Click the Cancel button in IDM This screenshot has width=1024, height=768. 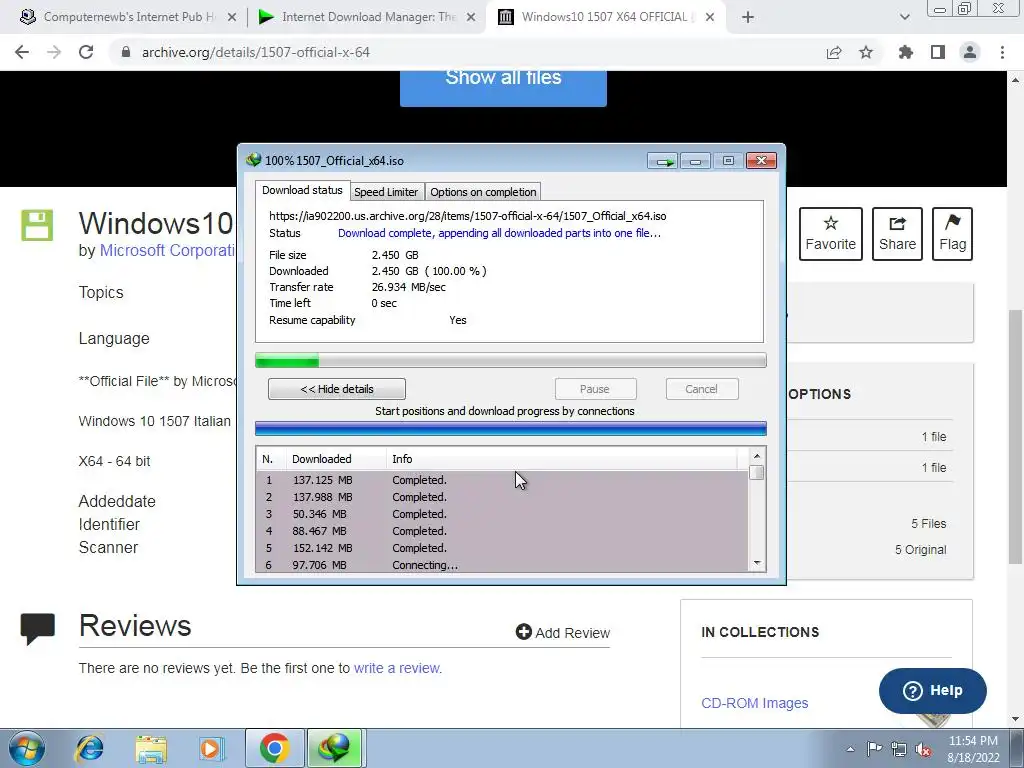(x=701, y=389)
